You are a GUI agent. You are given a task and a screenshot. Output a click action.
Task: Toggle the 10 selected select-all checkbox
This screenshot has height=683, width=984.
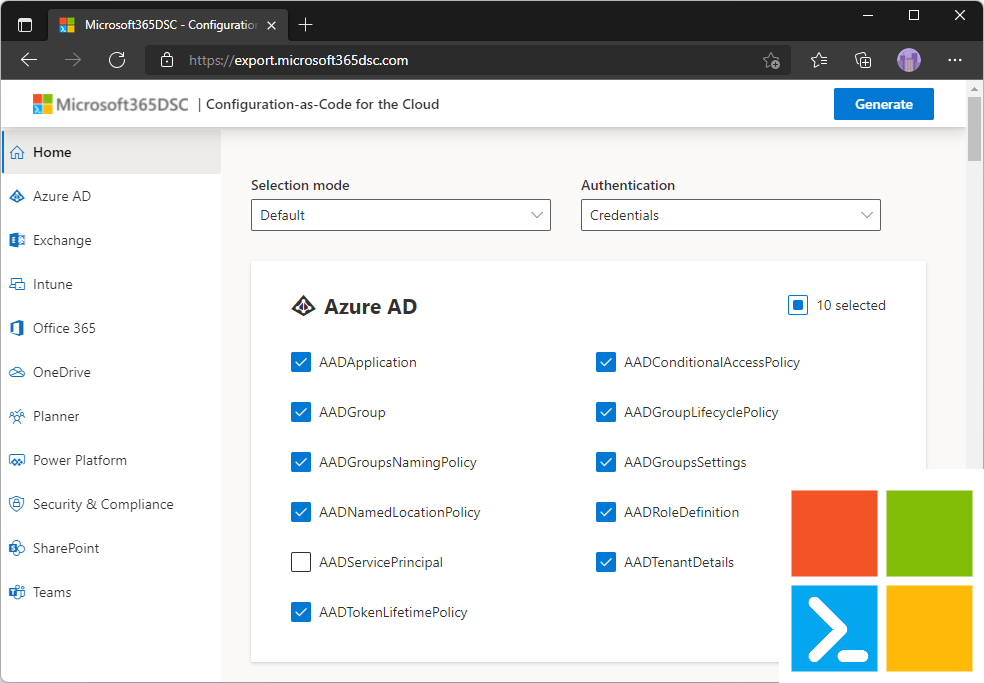click(798, 305)
